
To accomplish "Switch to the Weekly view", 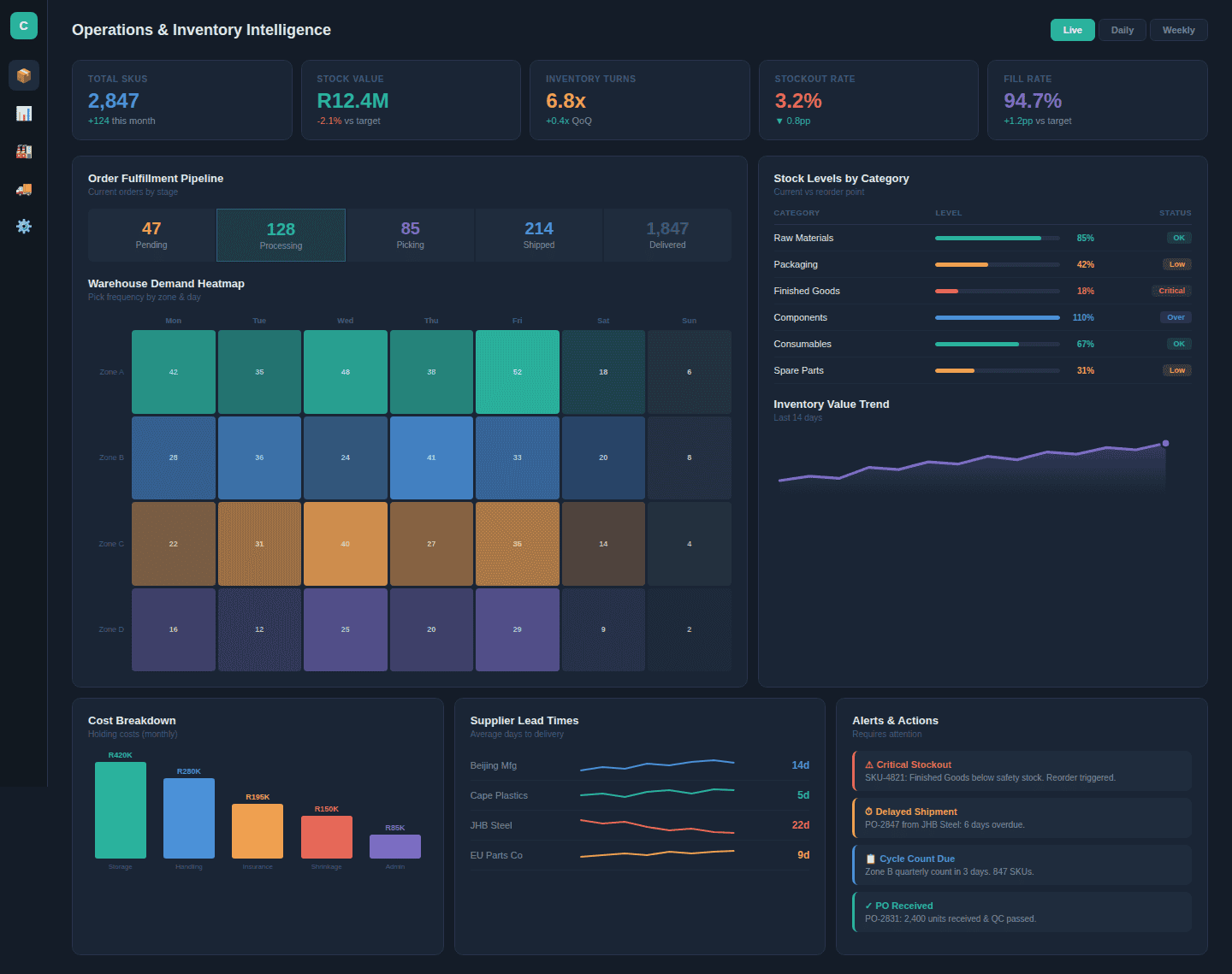I will pos(1178,30).
